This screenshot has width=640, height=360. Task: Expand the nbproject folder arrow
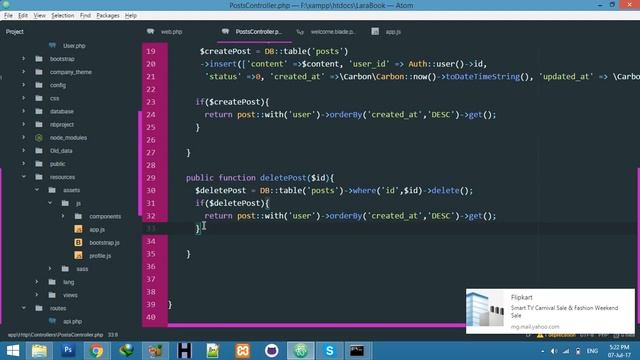[23, 124]
